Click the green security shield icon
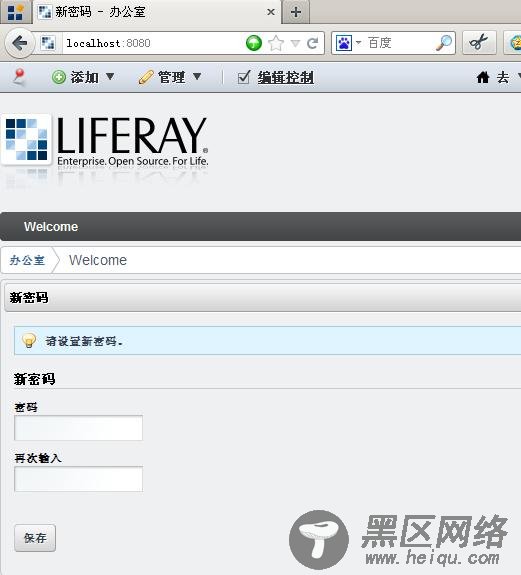 click(254, 43)
